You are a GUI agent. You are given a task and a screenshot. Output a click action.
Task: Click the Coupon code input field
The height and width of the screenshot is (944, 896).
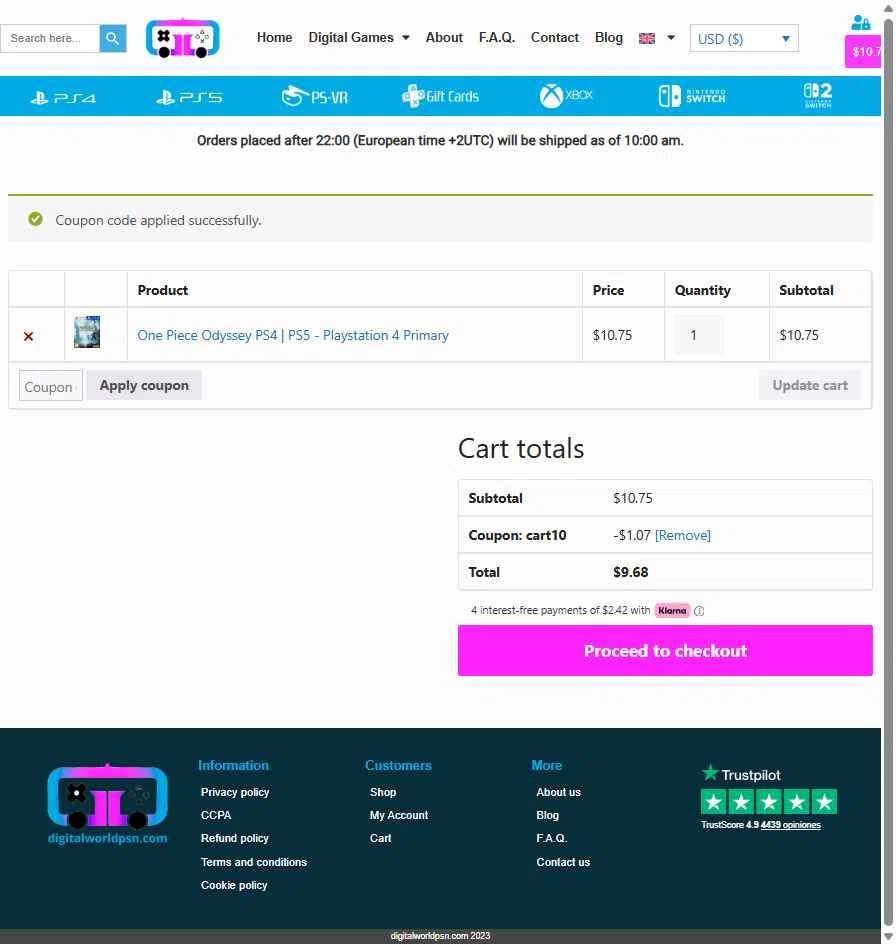point(51,386)
